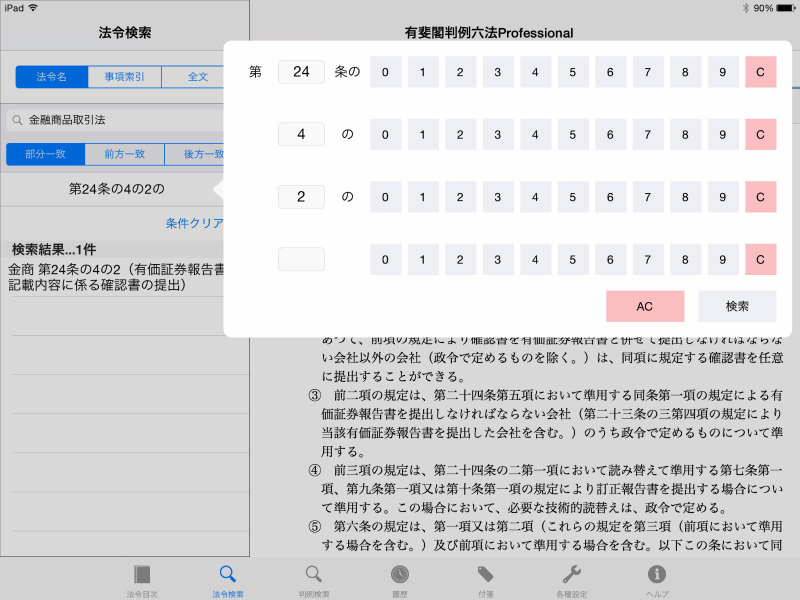Image resolution: width=800 pixels, height=600 pixels.
Task: Open the 履歴 clock icon
Action: (x=399, y=574)
